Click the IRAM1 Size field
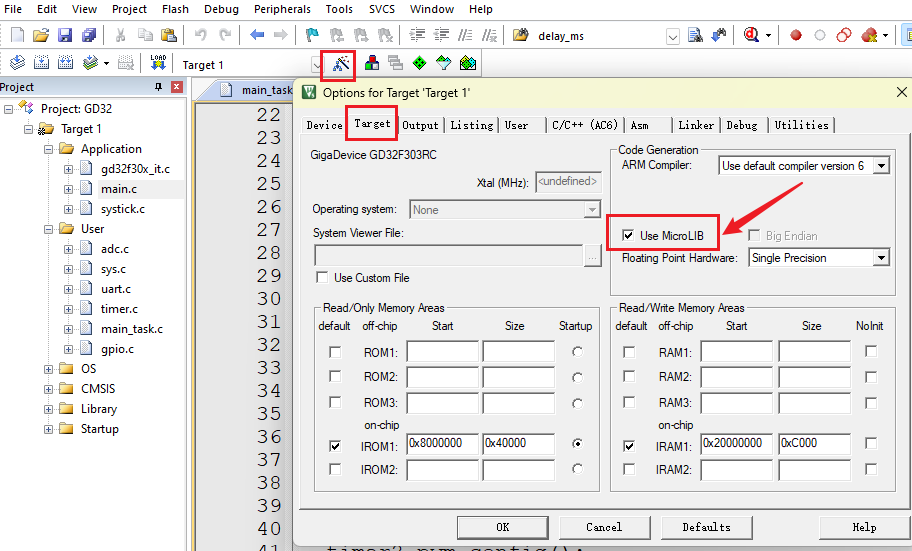Screen dimensions: 912x551 coord(814,443)
